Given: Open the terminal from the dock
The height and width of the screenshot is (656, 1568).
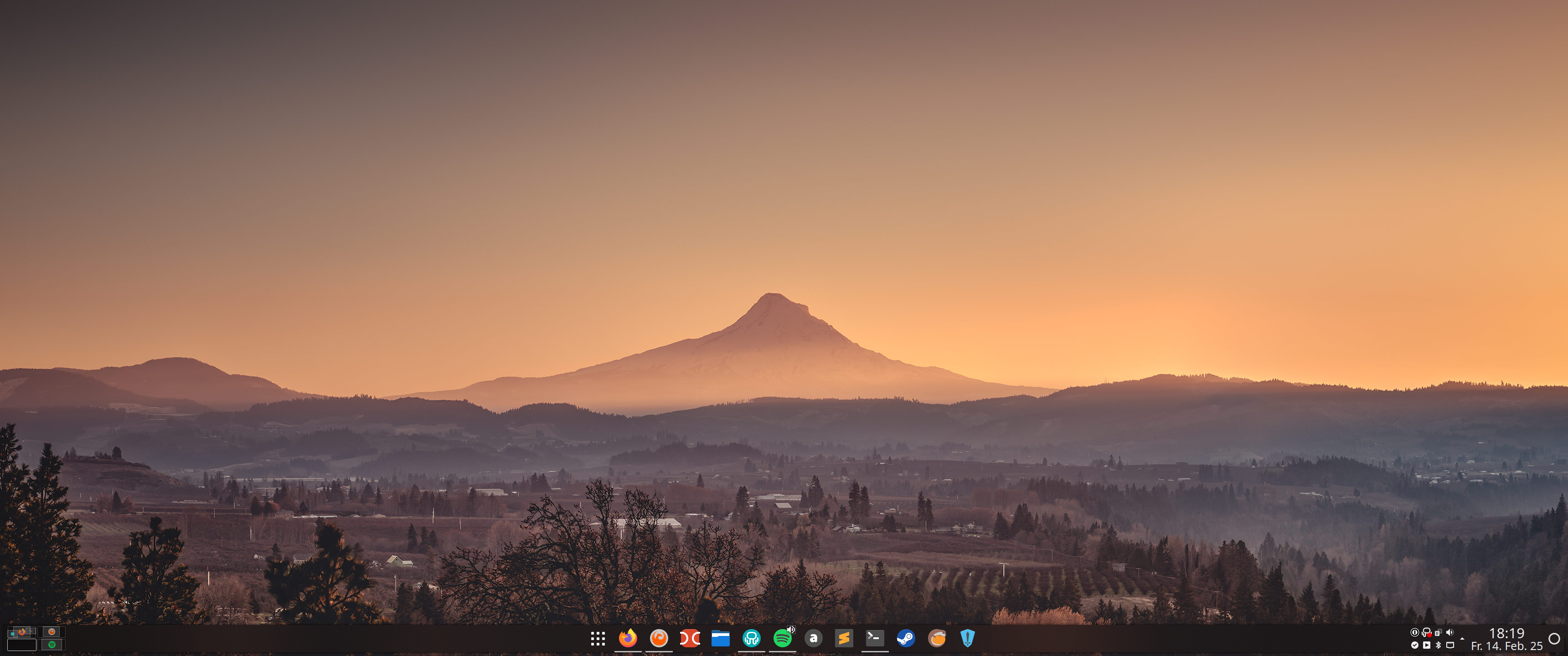Looking at the screenshot, I should click(875, 638).
